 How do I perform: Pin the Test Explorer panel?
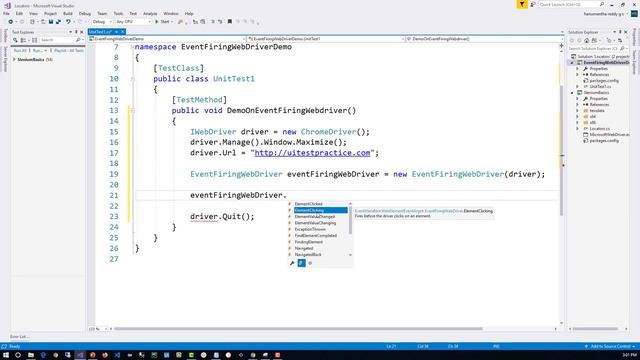pos(76,32)
